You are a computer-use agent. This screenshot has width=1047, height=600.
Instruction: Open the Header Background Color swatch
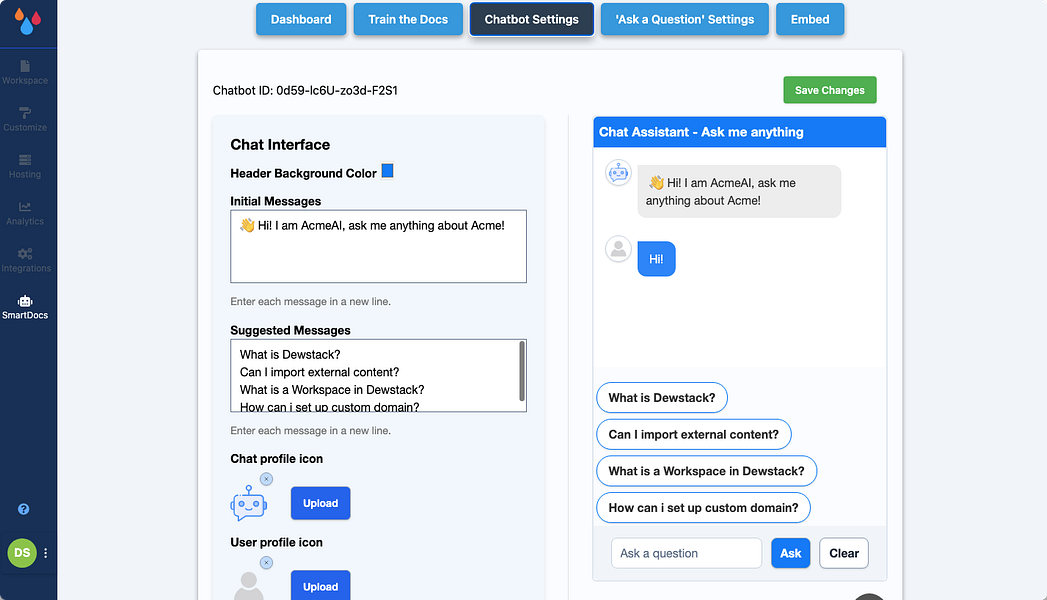387,171
